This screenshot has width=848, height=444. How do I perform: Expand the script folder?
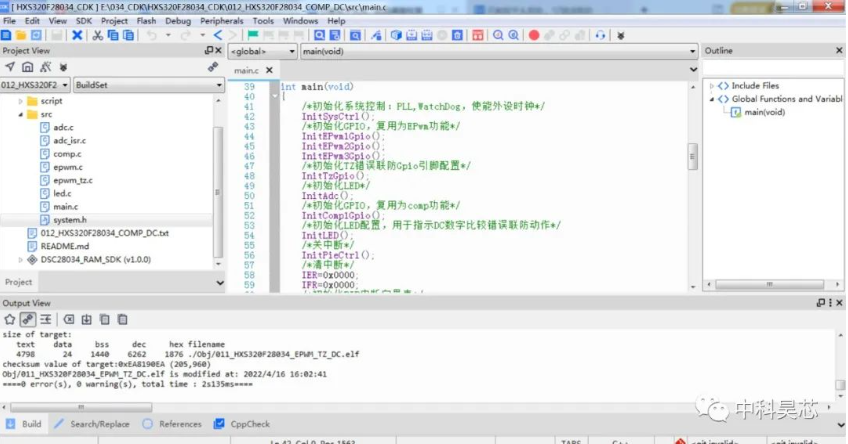[x=21, y=101]
